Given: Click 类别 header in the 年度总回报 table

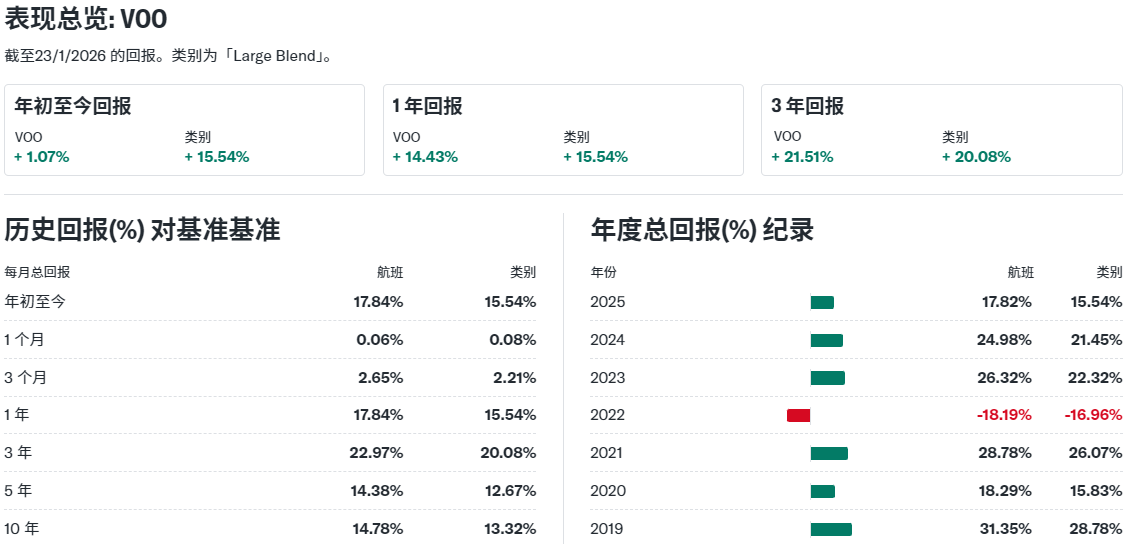Looking at the screenshot, I should (1109, 272).
